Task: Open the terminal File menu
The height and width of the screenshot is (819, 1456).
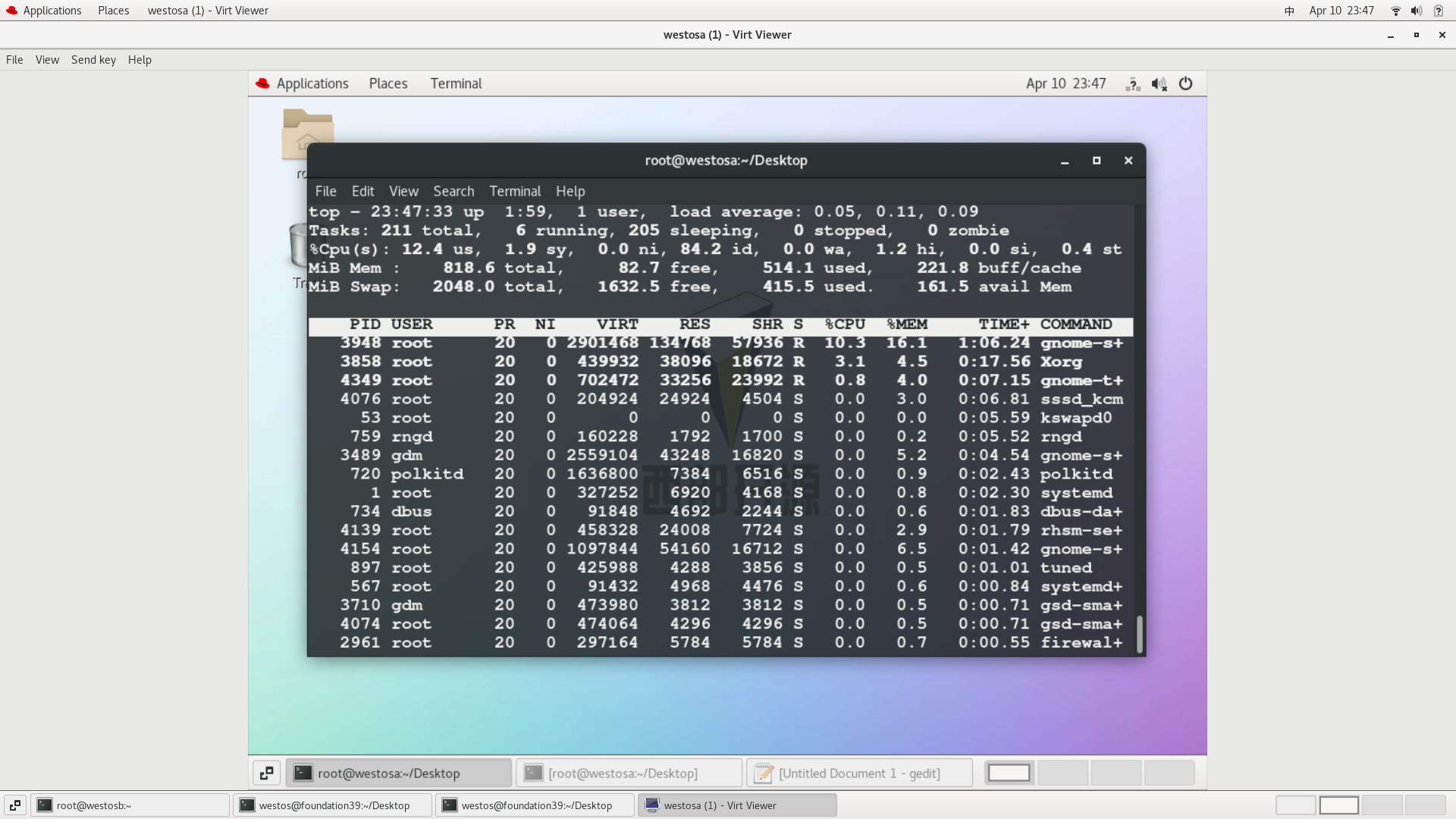Action: [x=325, y=191]
